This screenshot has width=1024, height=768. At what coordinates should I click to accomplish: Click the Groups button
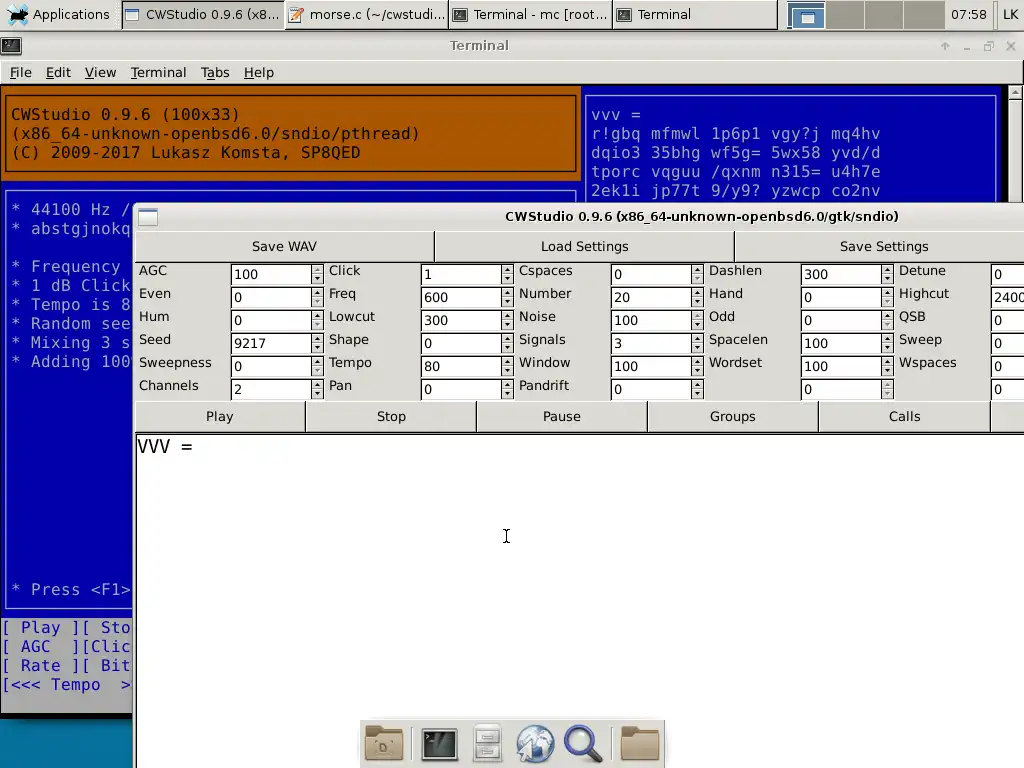click(x=733, y=417)
